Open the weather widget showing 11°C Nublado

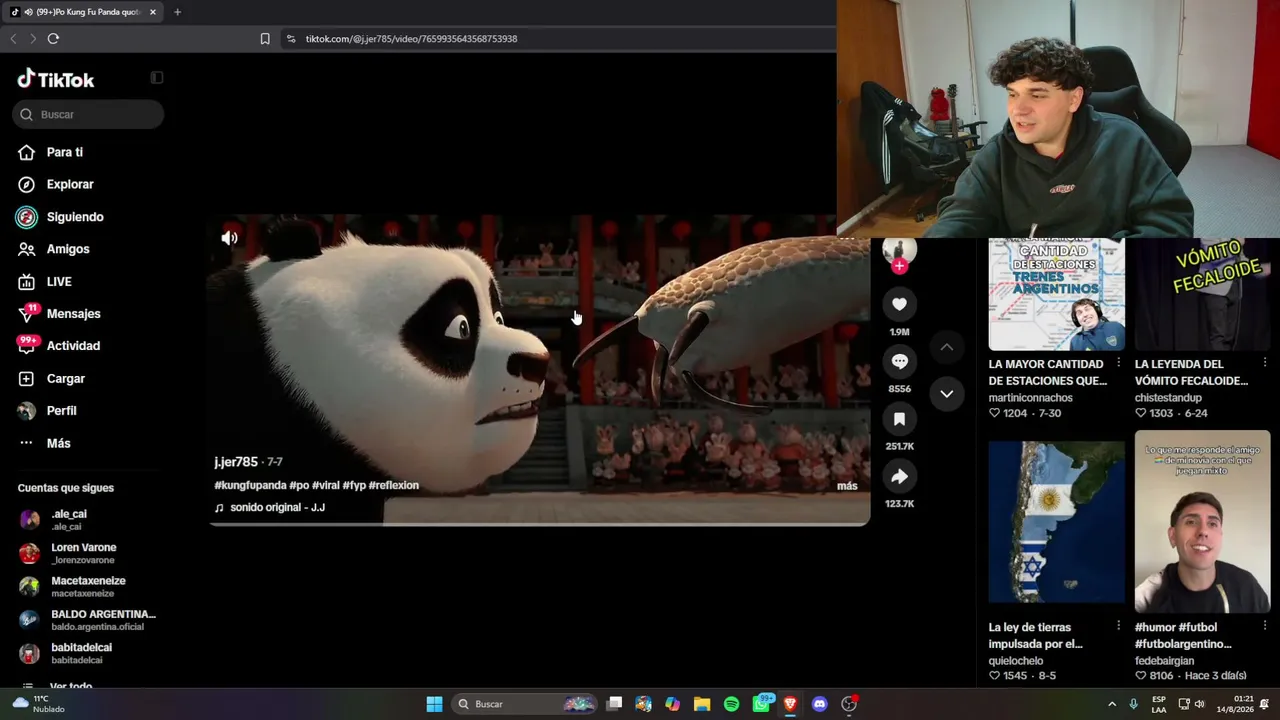pos(38,704)
